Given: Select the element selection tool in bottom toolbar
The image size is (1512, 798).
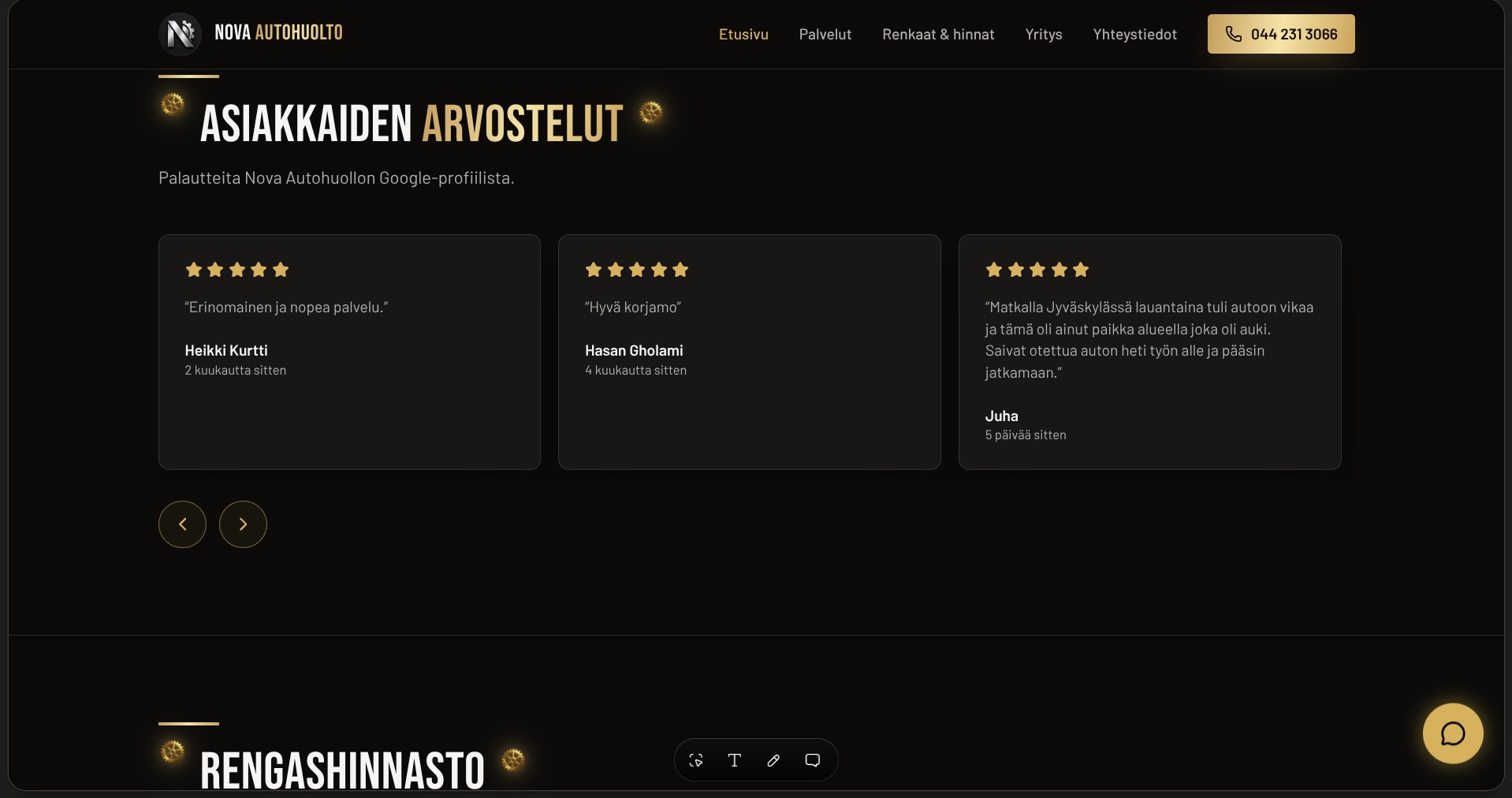Looking at the screenshot, I should point(696,760).
